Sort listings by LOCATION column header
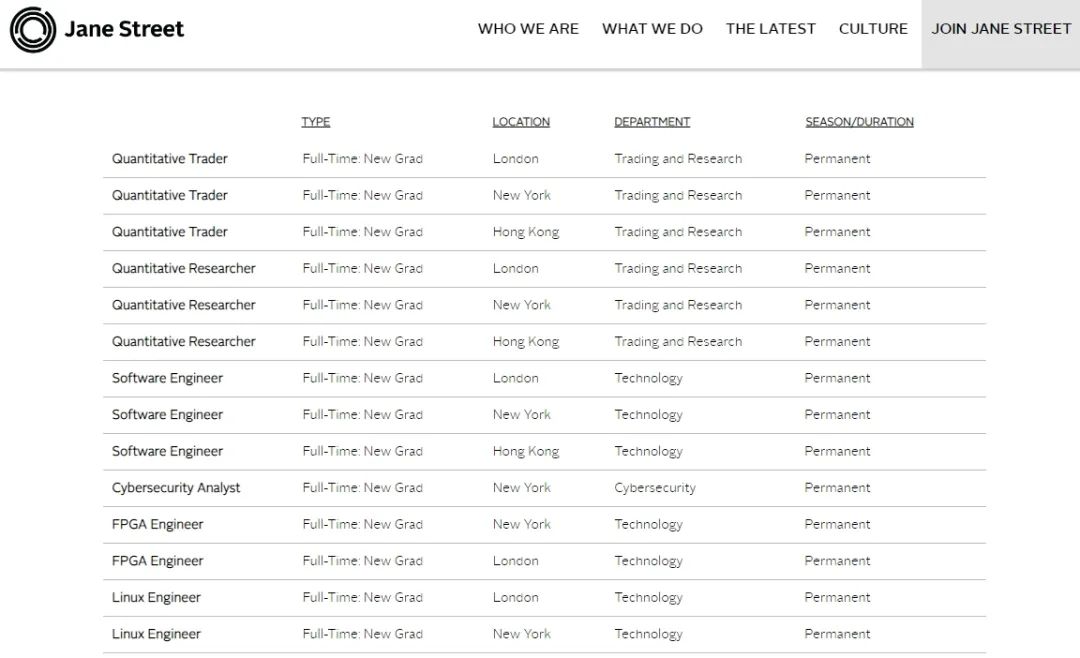The height and width of the screenshot is (658, 1080). click(521, 122)
